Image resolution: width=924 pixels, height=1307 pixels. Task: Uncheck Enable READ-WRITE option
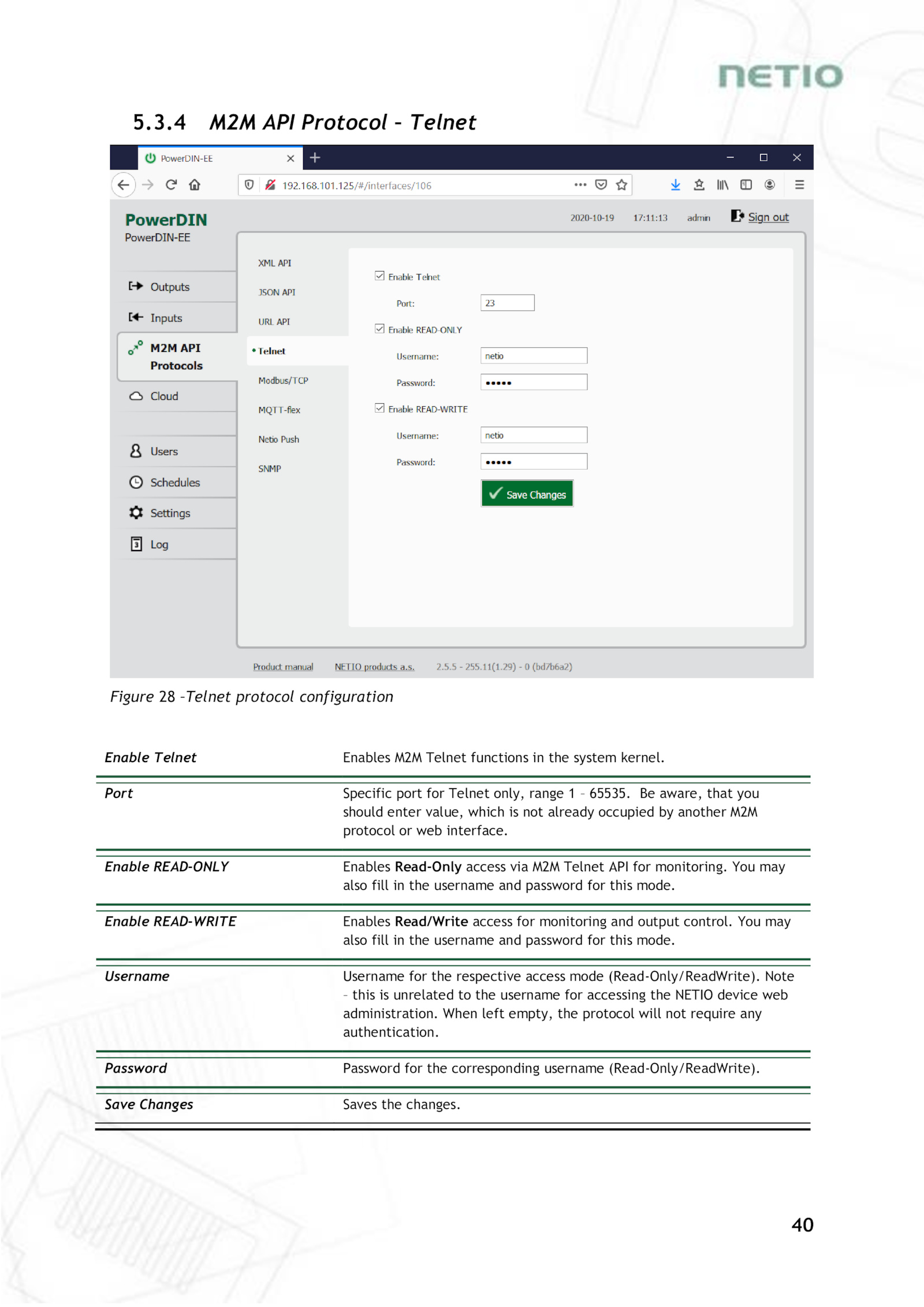379,408
